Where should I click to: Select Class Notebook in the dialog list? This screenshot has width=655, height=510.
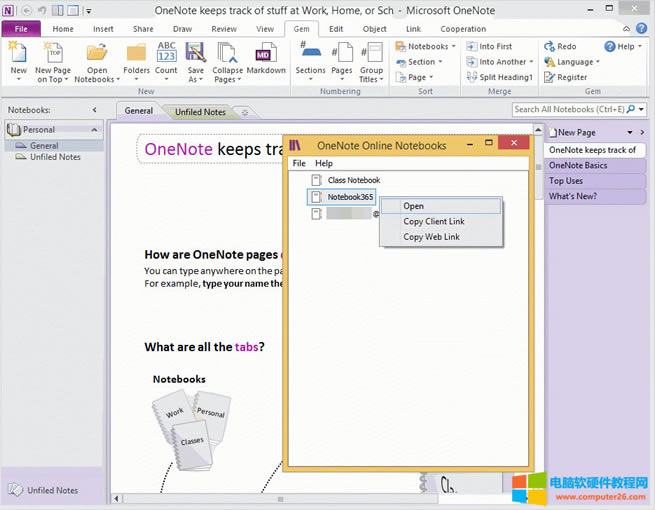pos(353,180)
